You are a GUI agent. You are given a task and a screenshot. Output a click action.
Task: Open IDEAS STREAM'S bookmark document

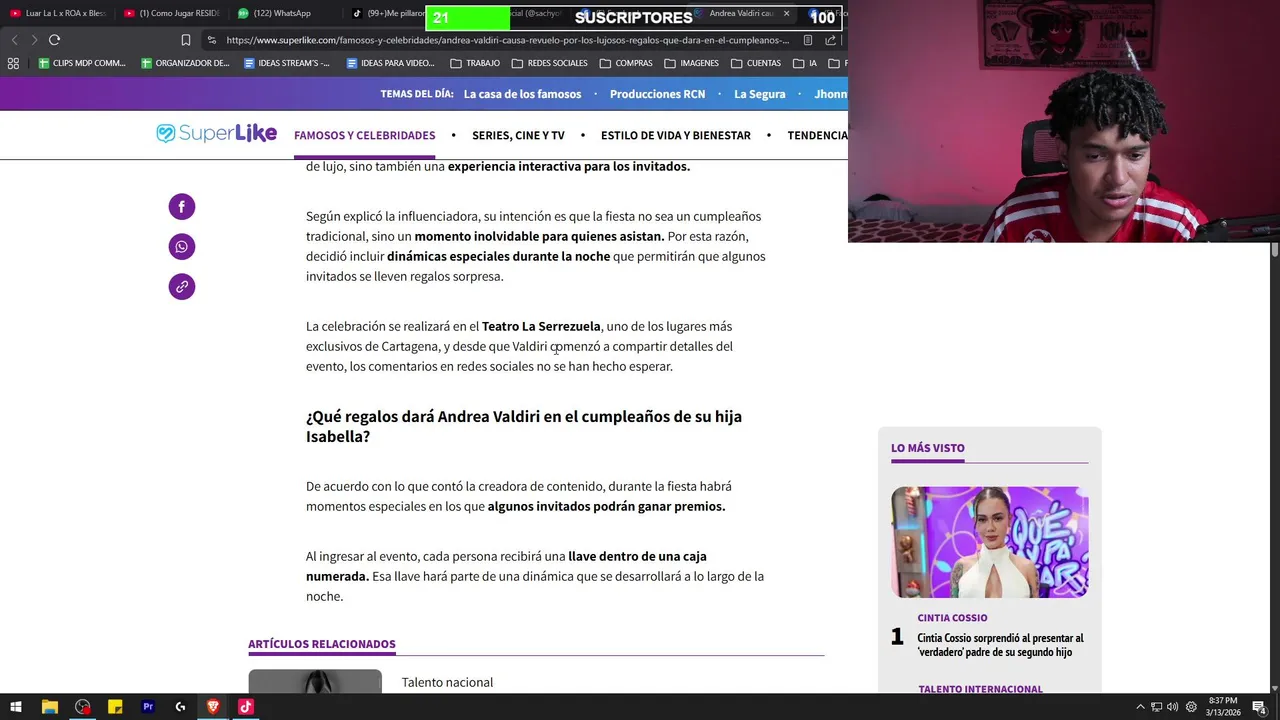tap(287, 63)
